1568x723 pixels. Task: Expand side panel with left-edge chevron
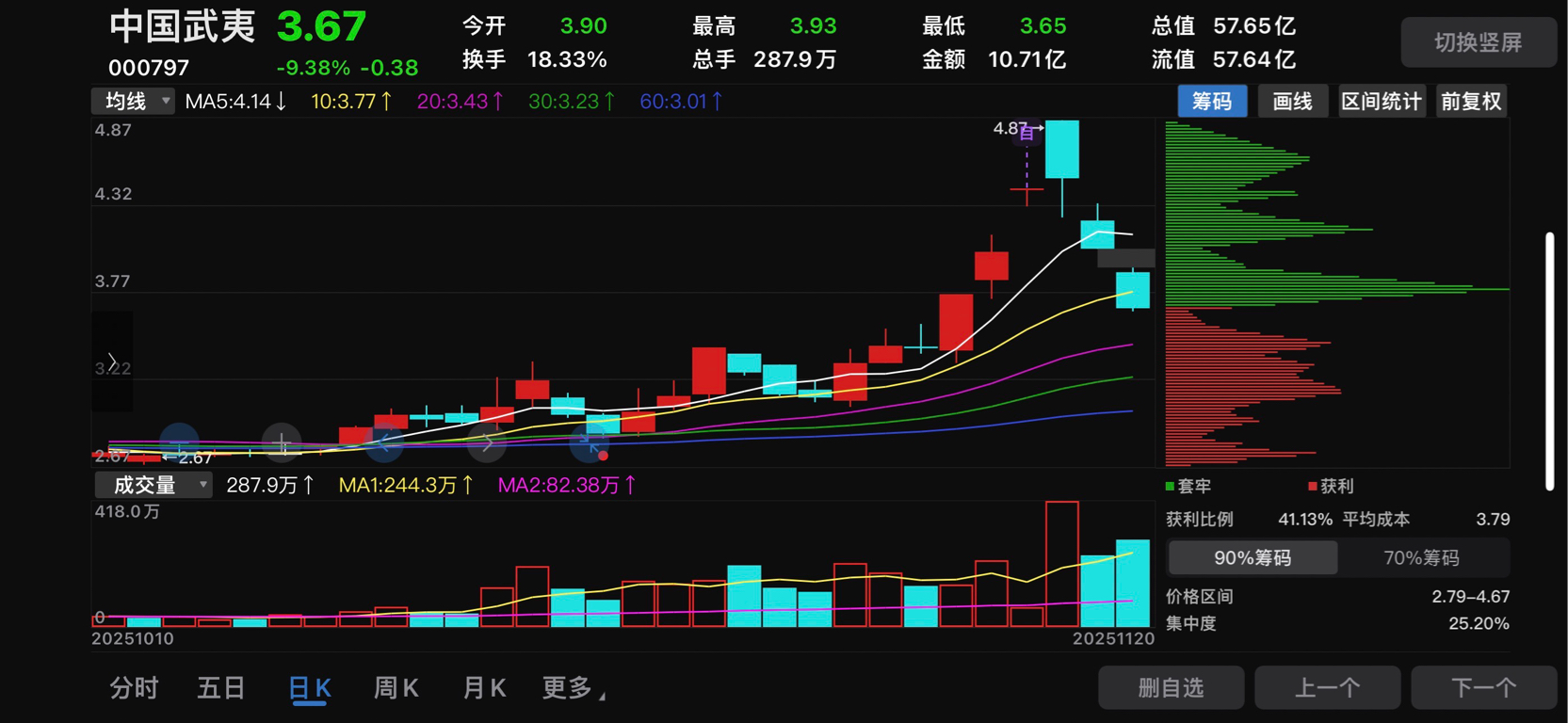pos(112,361)
